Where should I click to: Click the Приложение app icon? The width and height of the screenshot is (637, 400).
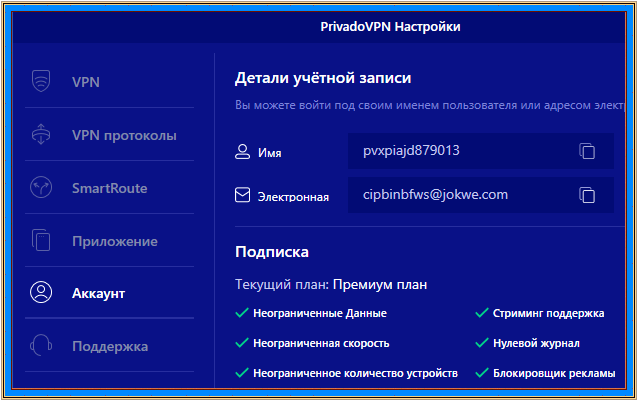41,240
